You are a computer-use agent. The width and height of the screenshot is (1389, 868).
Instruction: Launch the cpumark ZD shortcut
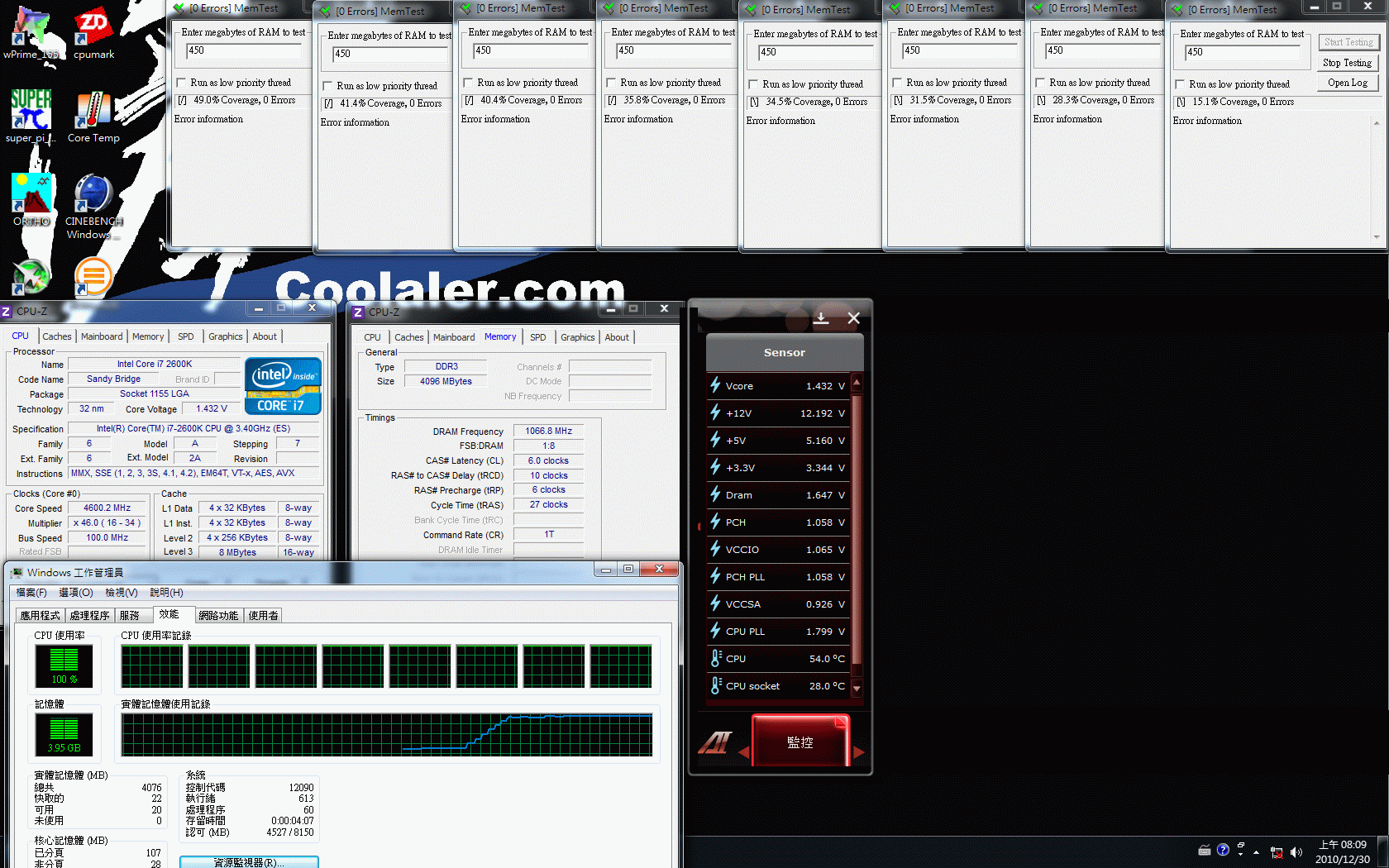[x=93, y=33]
